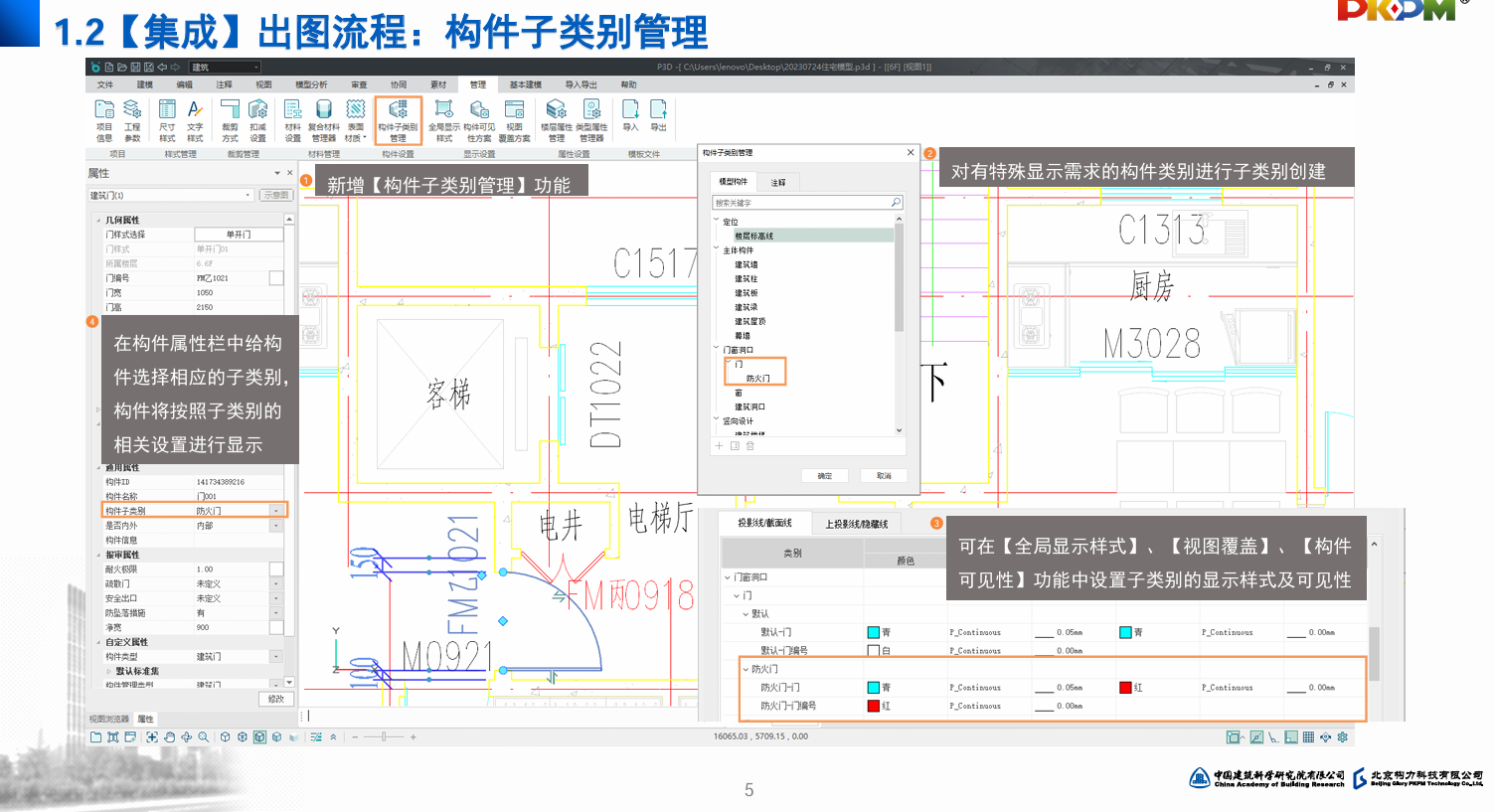Toggle checkbox beside 耐火极限 value

tap(276, 569)
